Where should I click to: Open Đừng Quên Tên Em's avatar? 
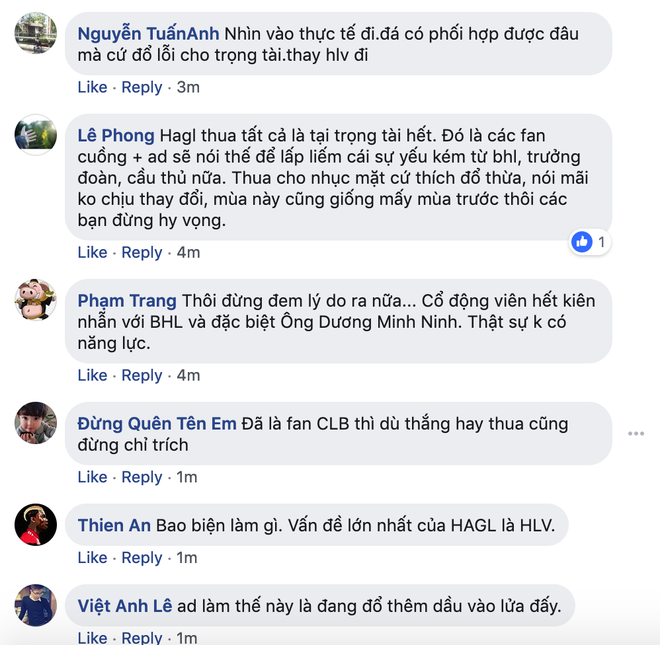point(35,423)
